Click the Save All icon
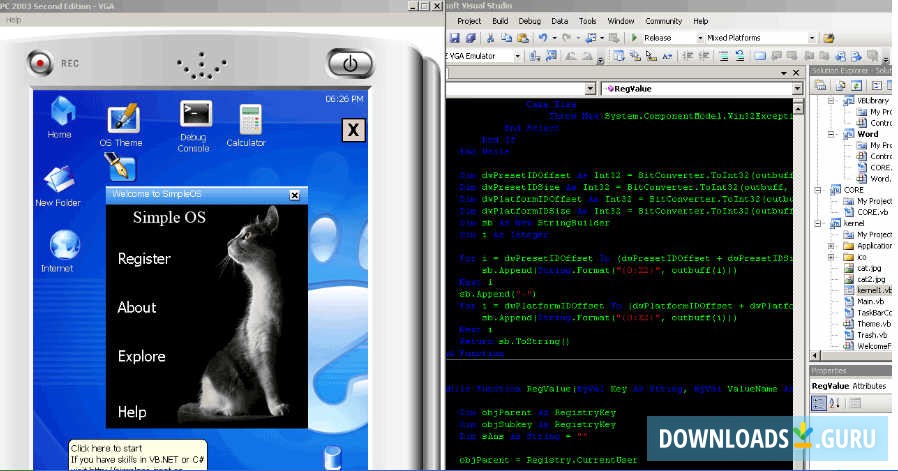Screen dimensions: 898x471 (x=471, y=38)
